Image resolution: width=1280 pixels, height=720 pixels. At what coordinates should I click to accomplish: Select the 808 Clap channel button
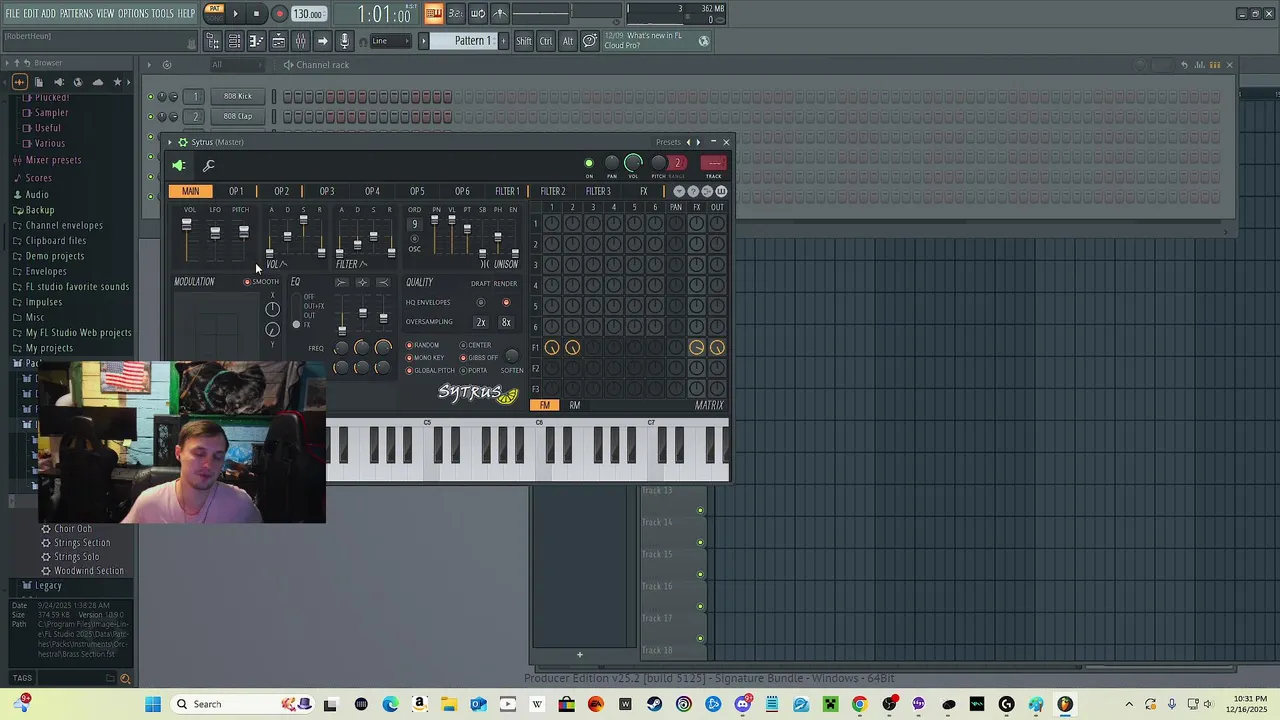238,116
